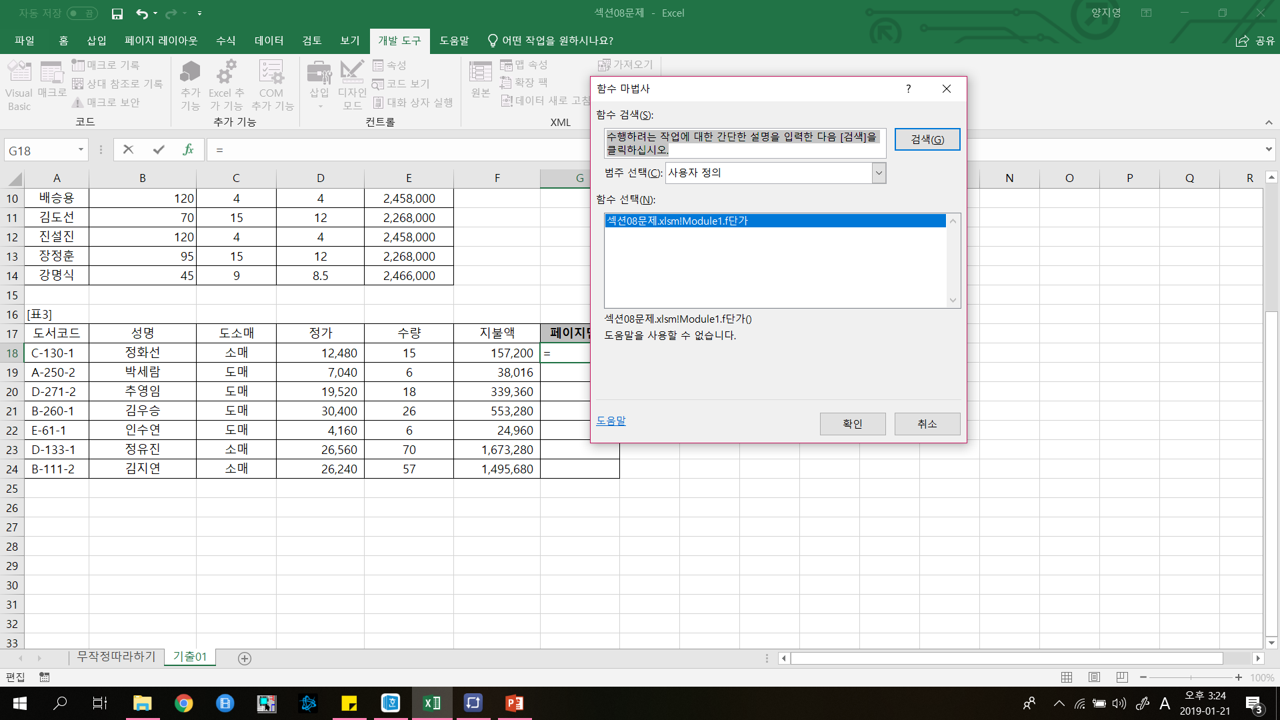Viewport: 1280px width, 720px height.
Task: Click the Macros icon in the ribbon
Action: [51, 79]
